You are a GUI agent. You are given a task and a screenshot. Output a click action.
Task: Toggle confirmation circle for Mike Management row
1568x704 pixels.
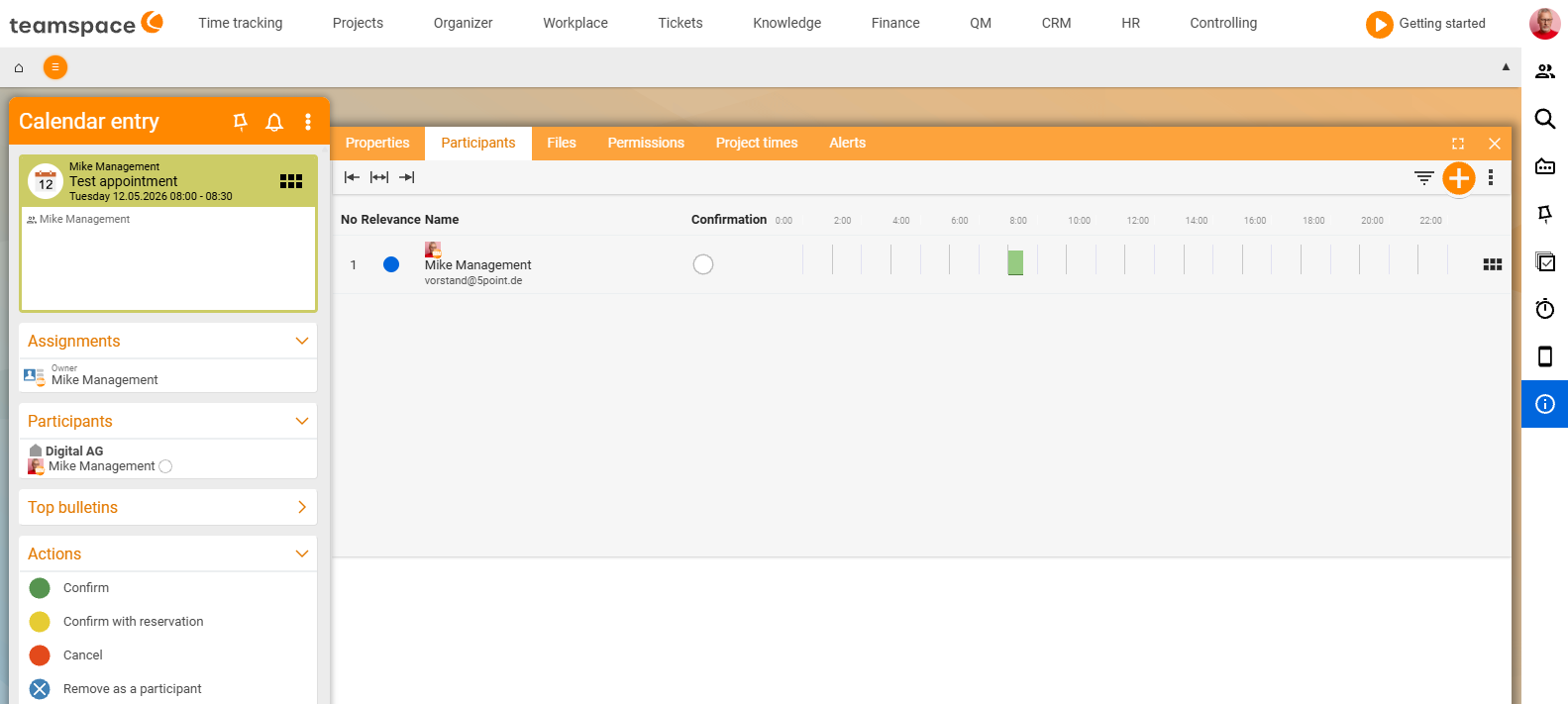click(703, 264)
